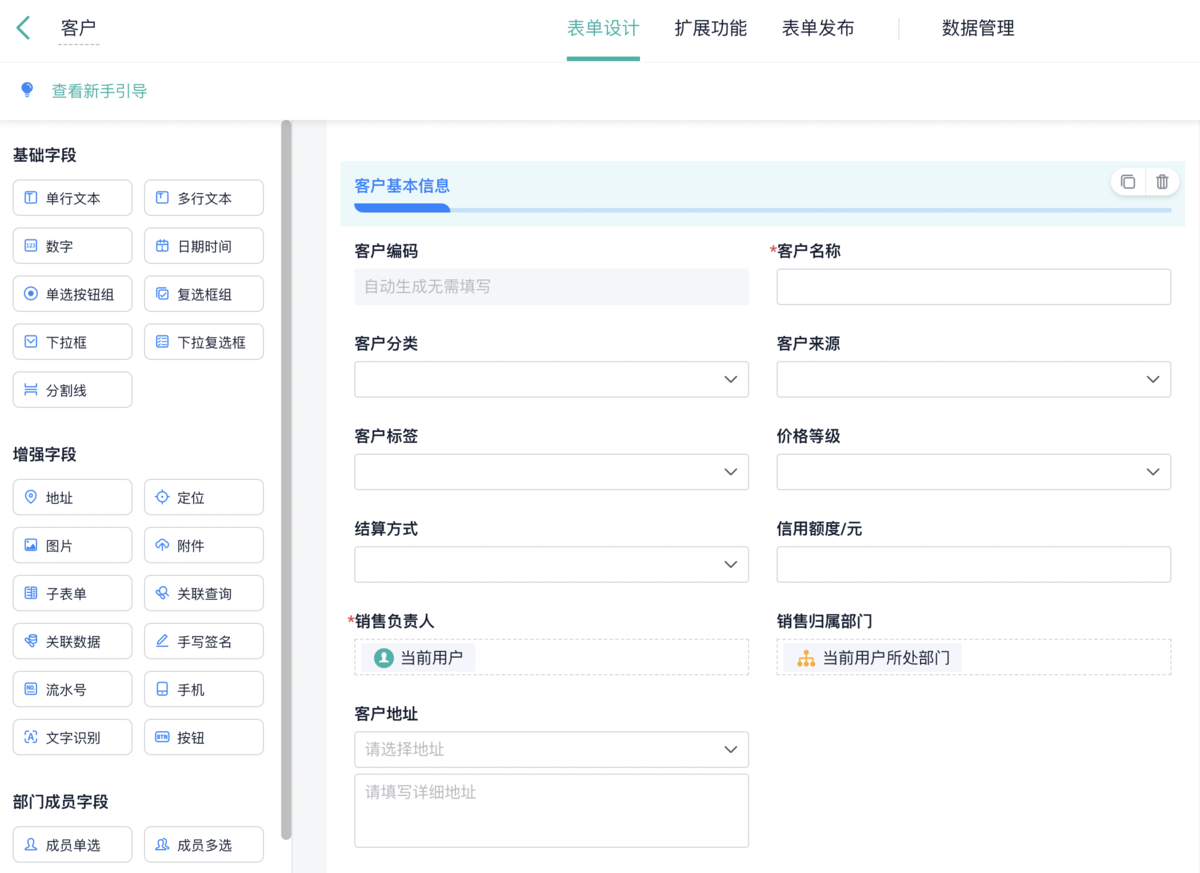The image size is (1200, 873).
Task: Switch to the 表单发布 tab
Action: click(818, 28)
